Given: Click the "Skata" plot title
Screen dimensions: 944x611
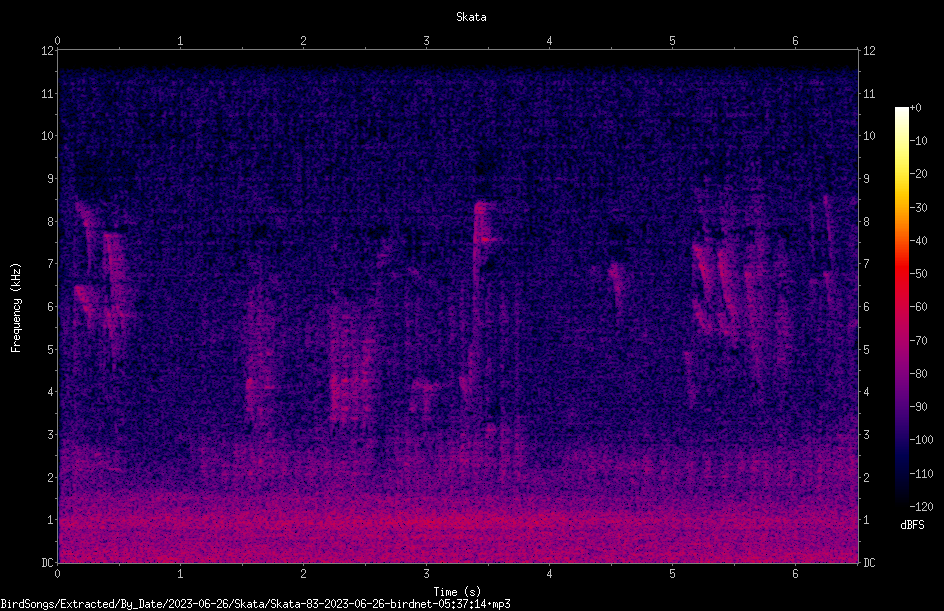Looking at the screenshot, I should point(471,17).
